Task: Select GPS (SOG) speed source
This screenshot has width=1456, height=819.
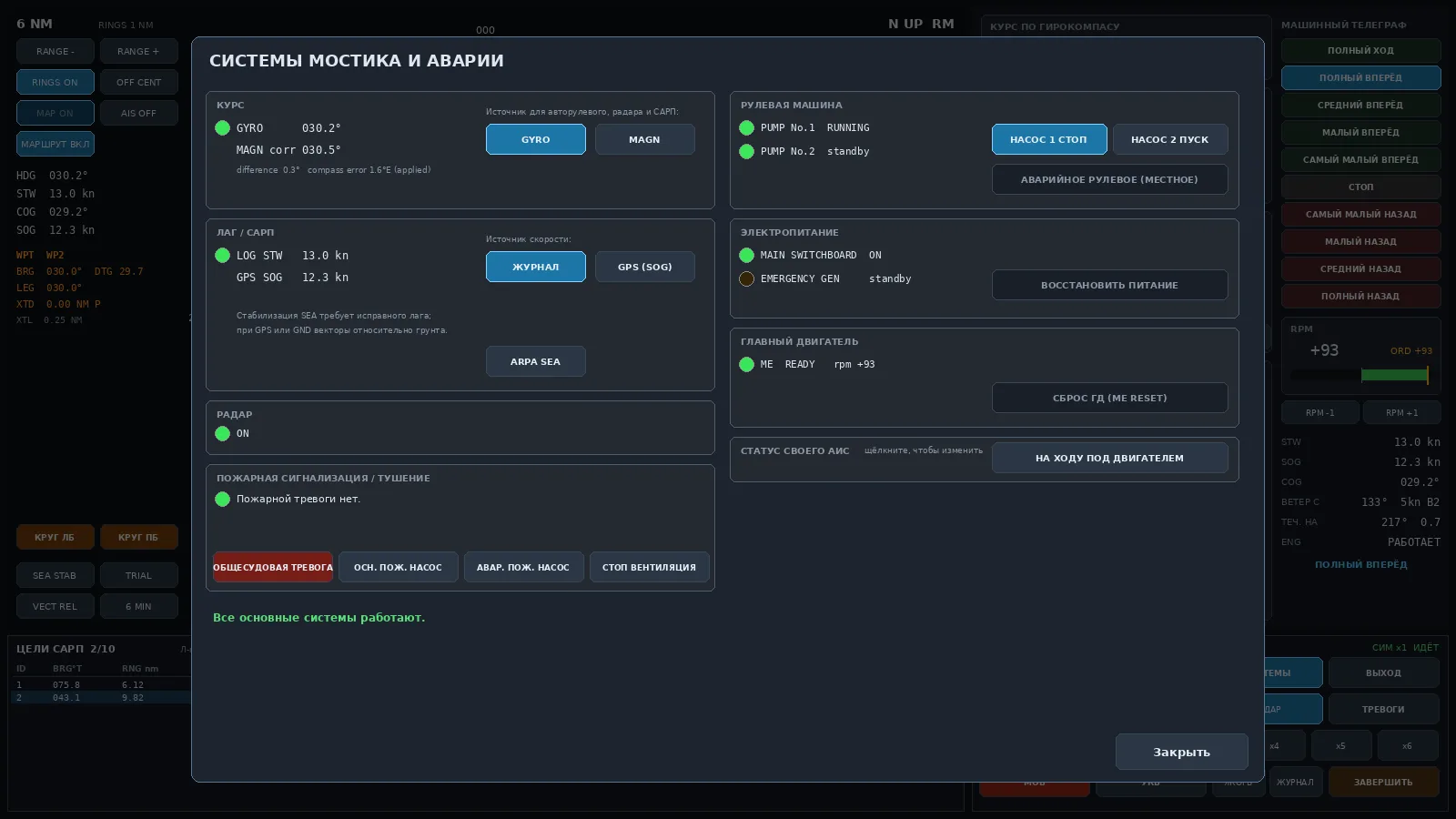Action: pos(644,267)
